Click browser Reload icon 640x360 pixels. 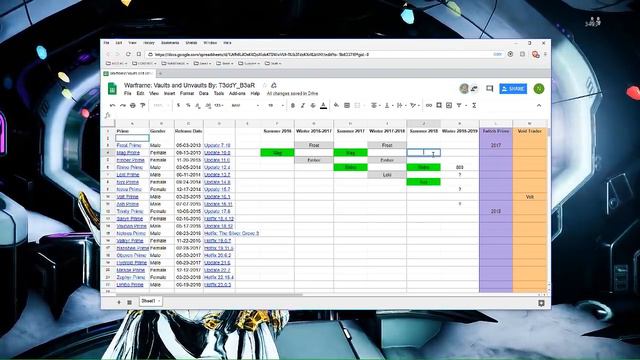[128, 54]
